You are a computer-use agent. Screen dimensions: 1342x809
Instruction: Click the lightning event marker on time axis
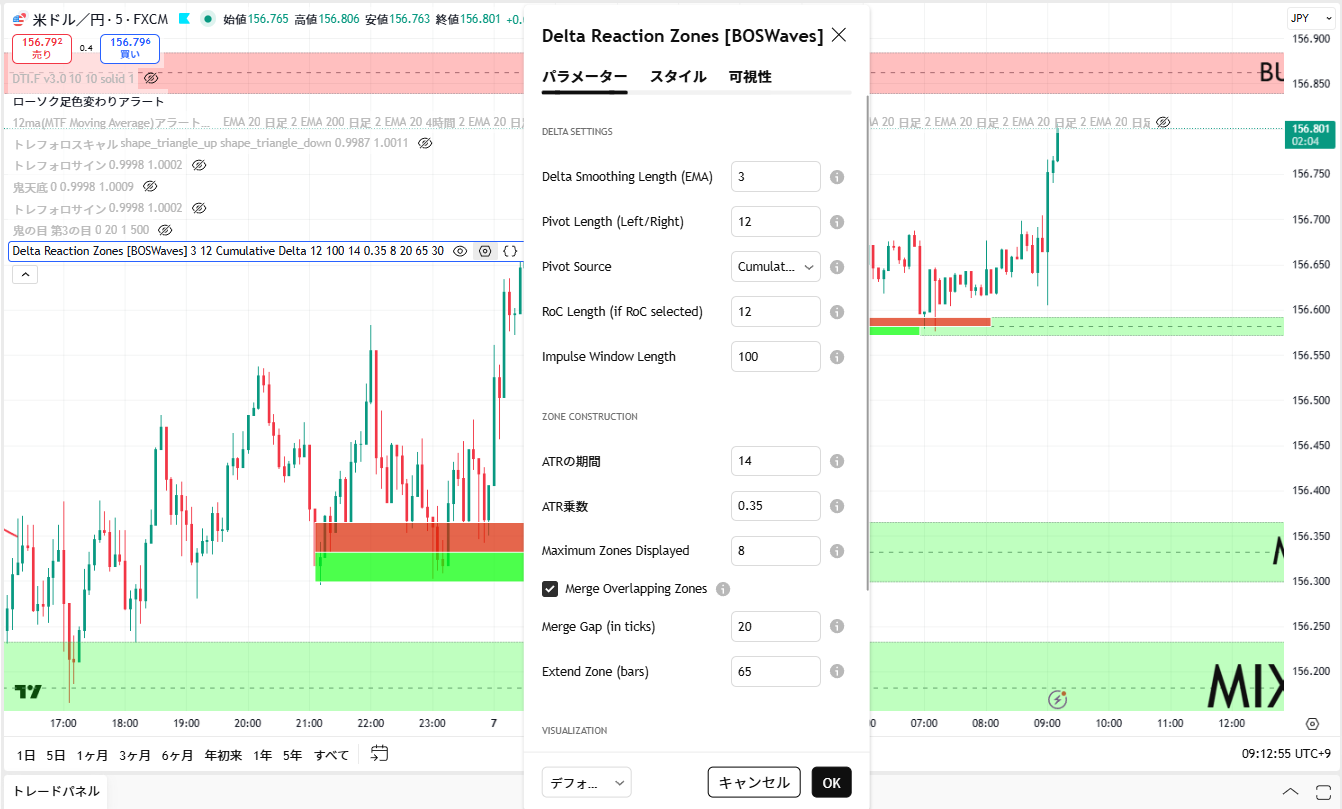click(x=1058, y=699)
